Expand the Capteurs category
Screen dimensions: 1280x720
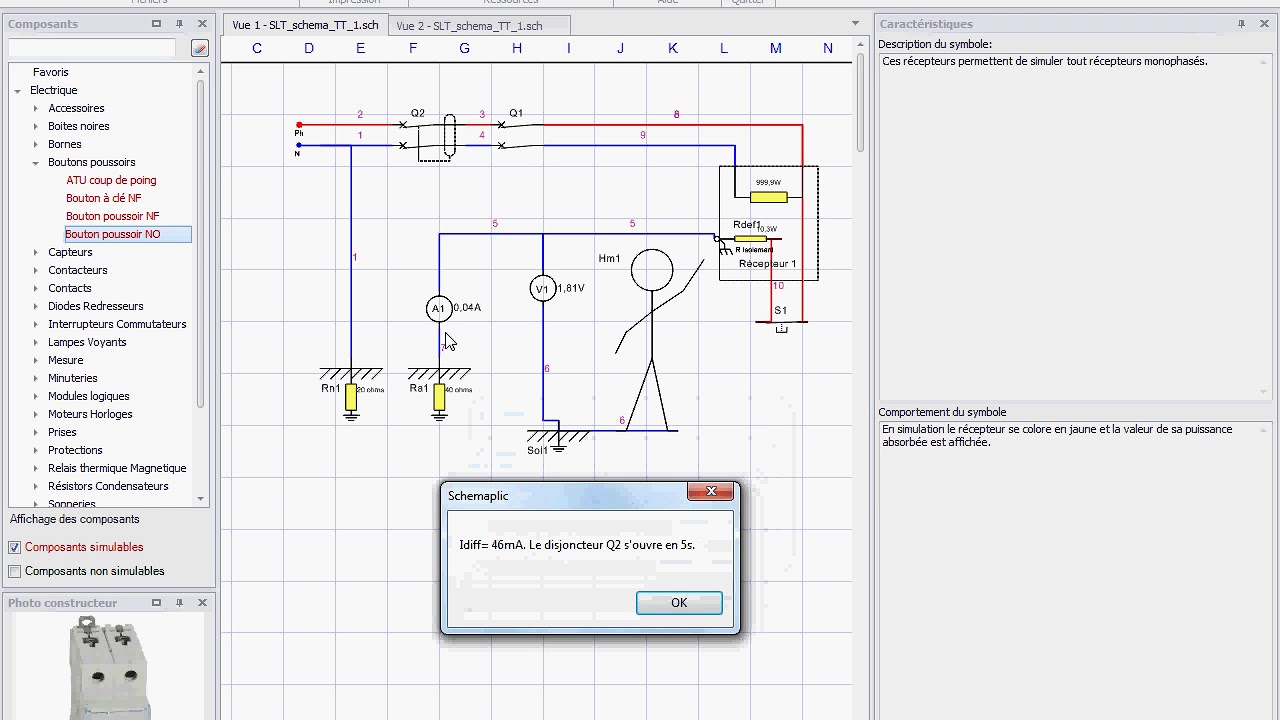(x=36, y=252)
